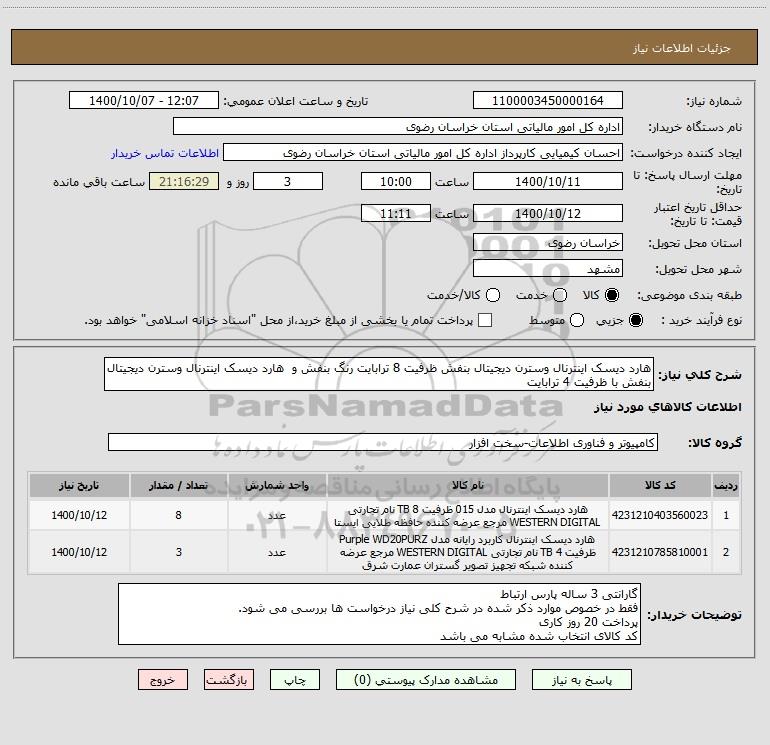The width and height of the screenshot is (770, 745).
Task: Click the buyer notes توضیحات خریدار text area
Action: (379, 614)
